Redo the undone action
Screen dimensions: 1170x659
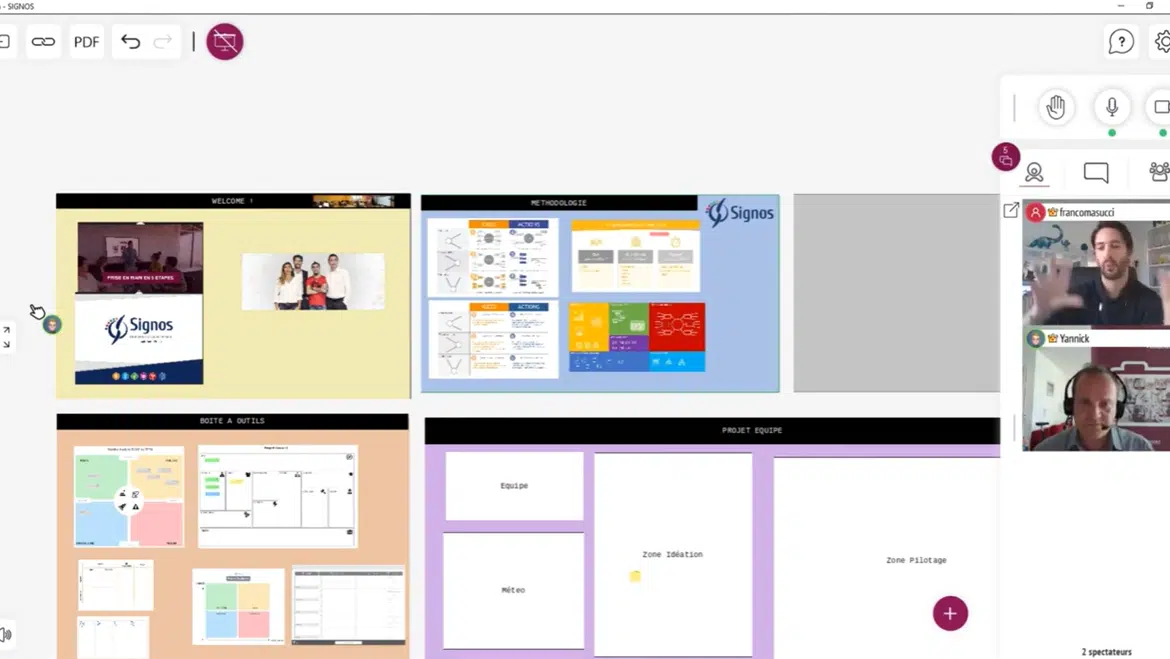click(163, 42)
